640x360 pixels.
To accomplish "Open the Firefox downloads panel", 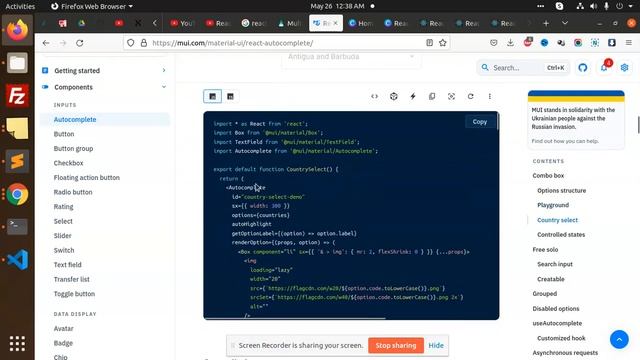I will coord(511,43).
